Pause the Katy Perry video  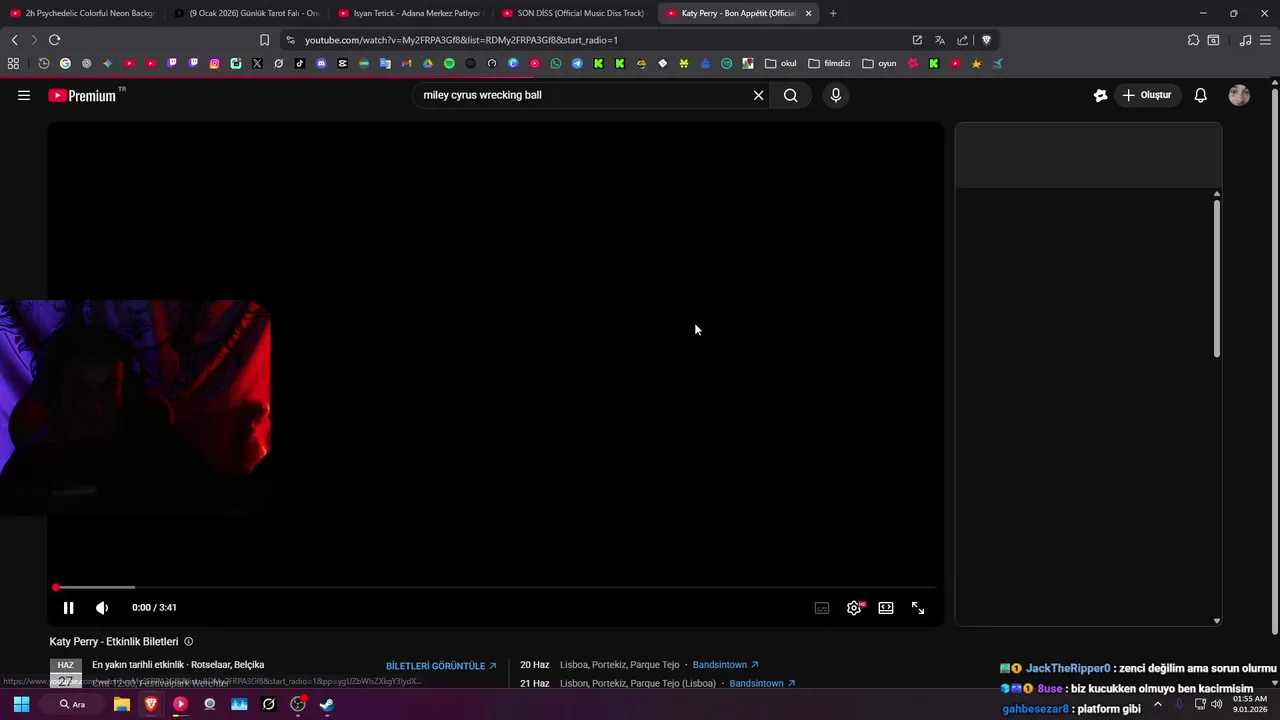click(68, 607)
